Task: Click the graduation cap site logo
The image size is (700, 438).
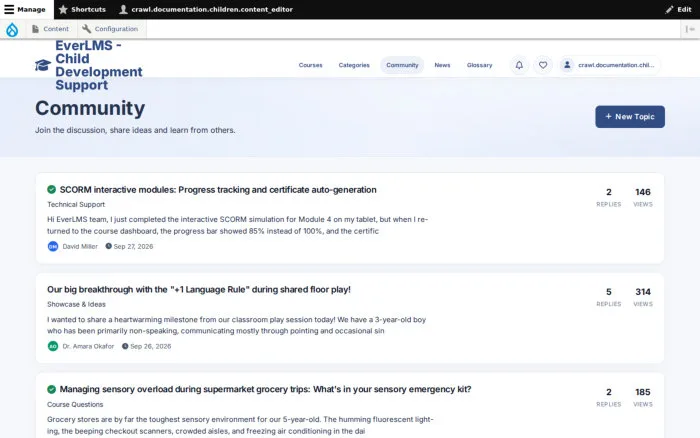Action: 43,65
